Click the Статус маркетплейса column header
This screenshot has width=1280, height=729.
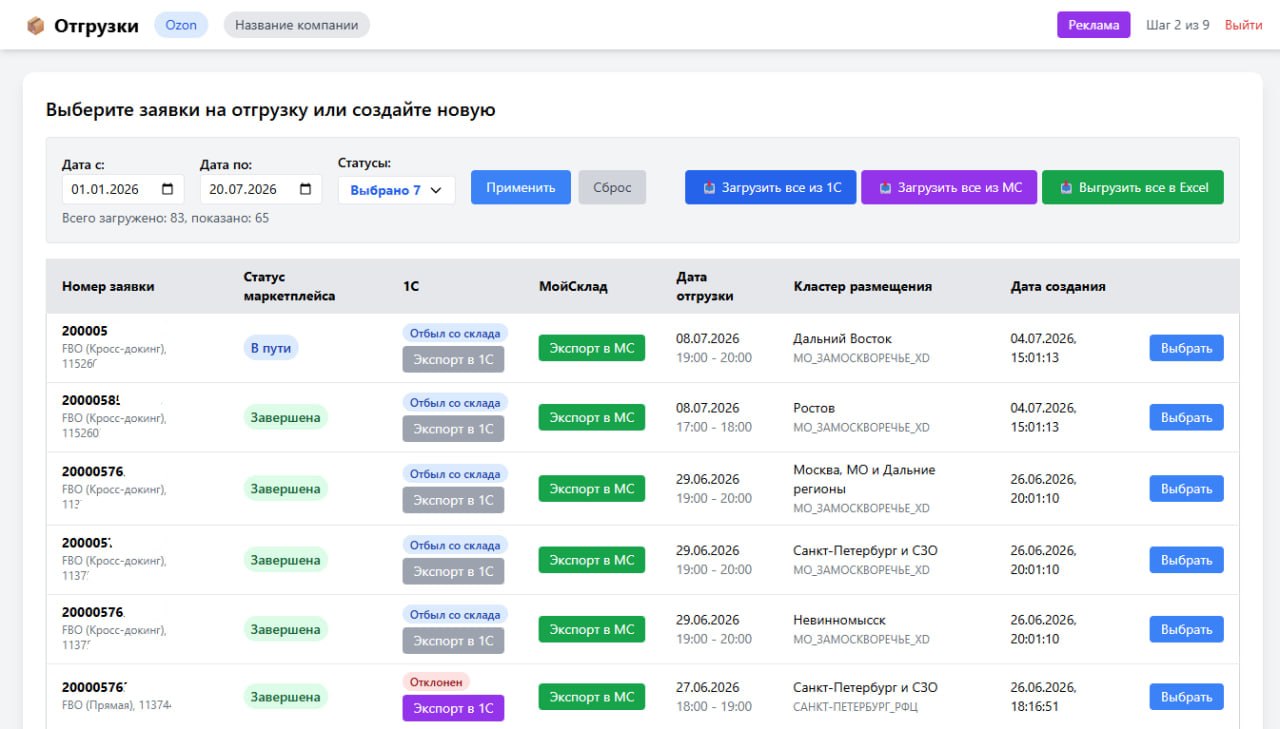click(289, 286)
